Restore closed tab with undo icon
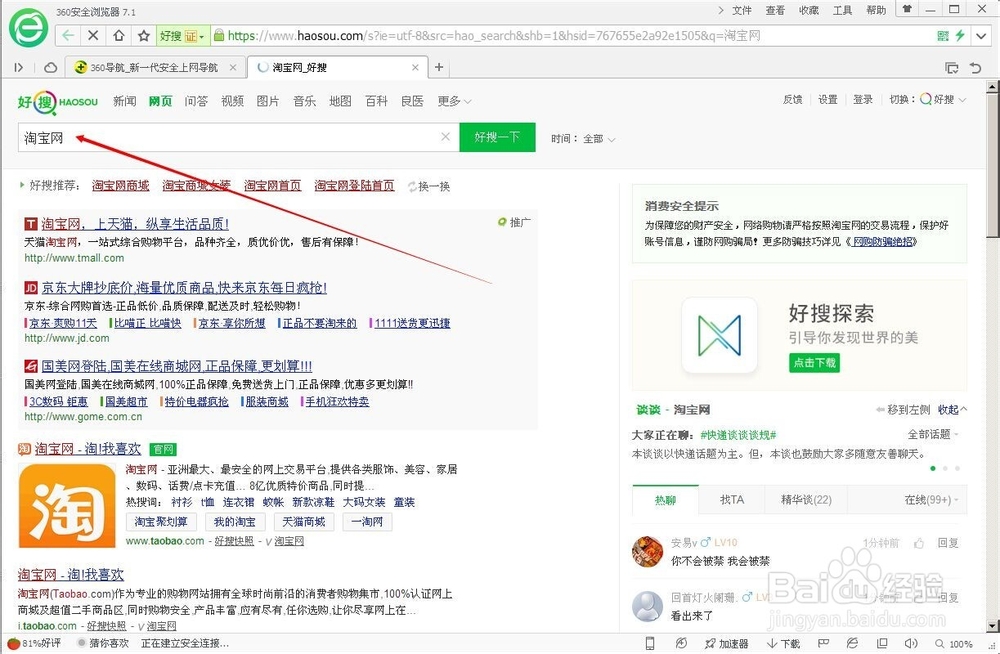Screen dimensions: 1000x654 [975, 67]
